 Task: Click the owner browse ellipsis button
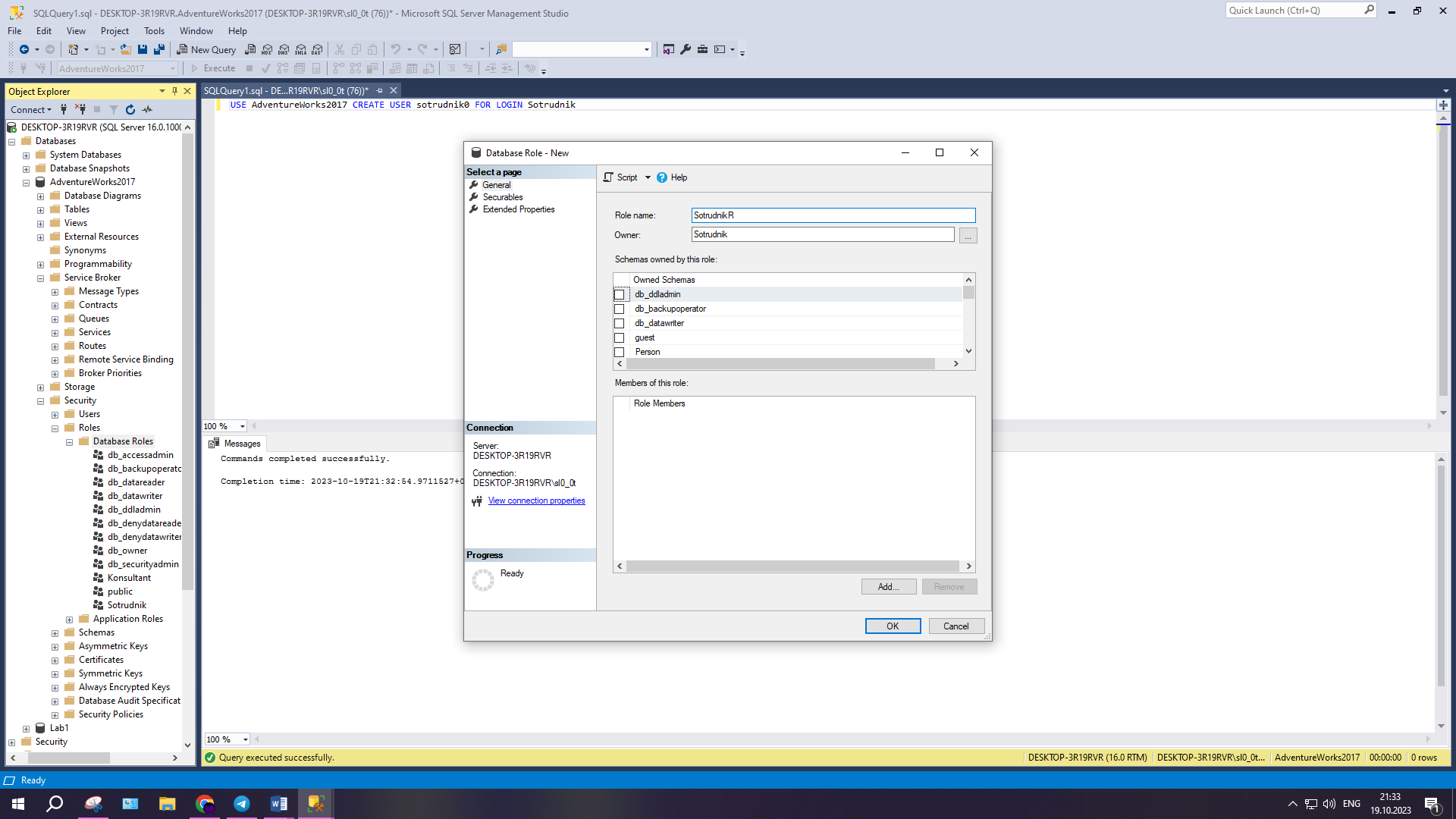click(x=968, y=236)
